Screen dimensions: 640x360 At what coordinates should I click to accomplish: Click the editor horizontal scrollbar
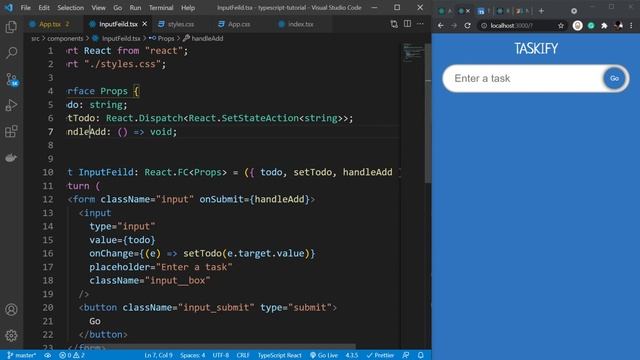tap(211, 347)
